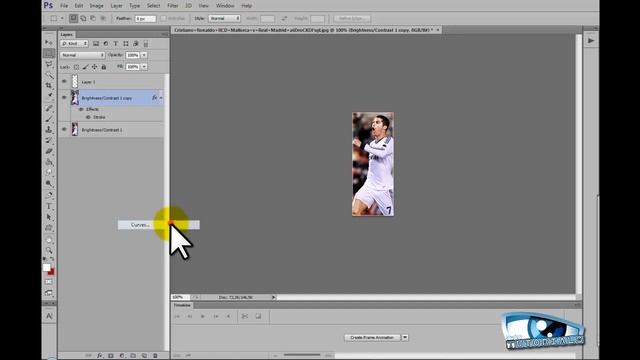Viewport: 640px width, 360px height.
Task: Open the Edit menu
Action: 79,6
